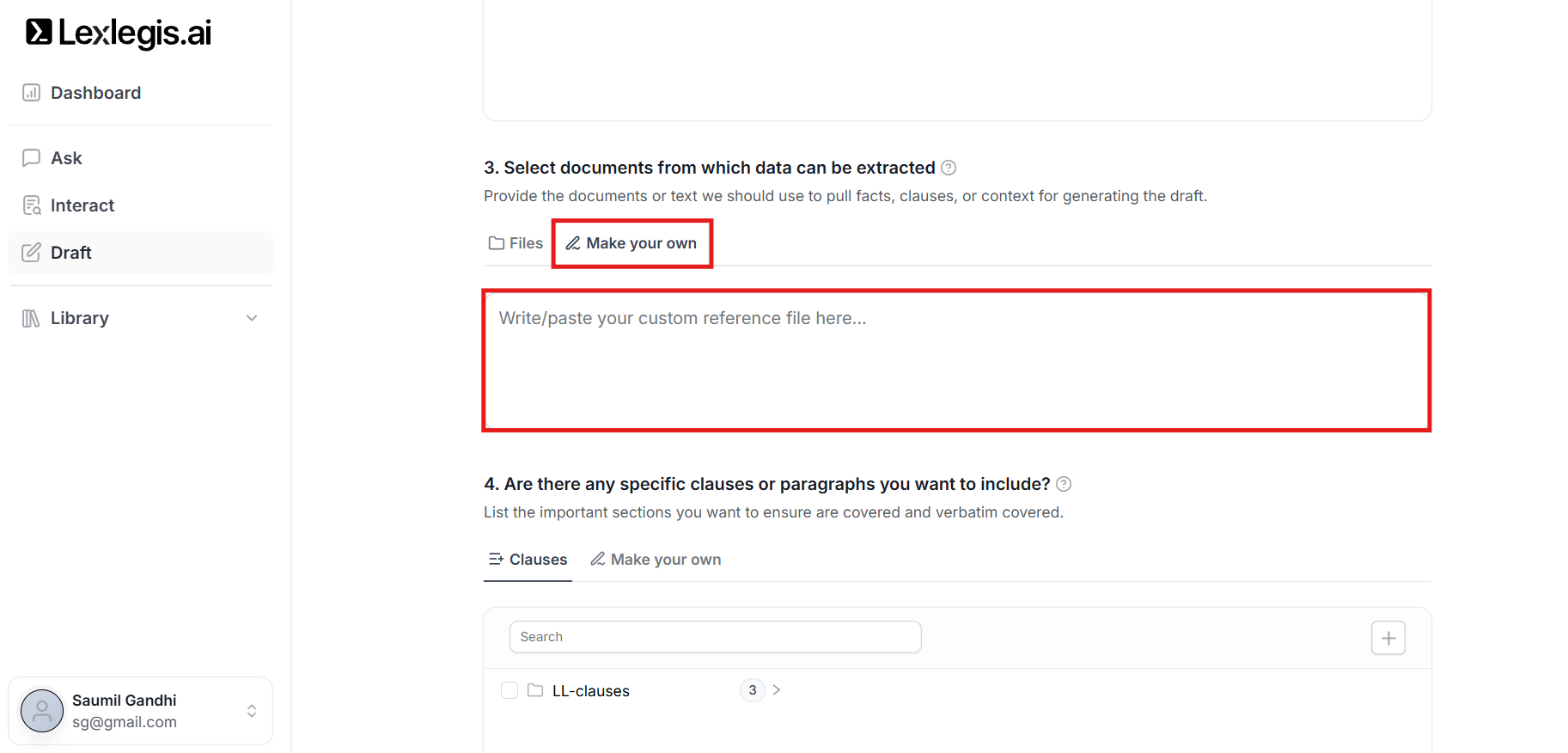Click the user avatar icon

[x=42, y=711]
